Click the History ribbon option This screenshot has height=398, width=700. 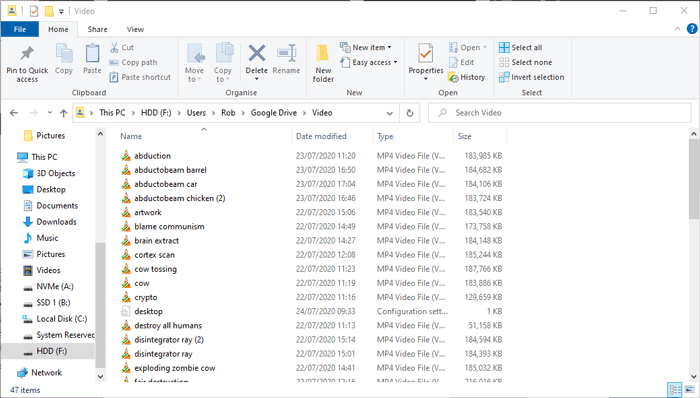[x=467, y=77]
